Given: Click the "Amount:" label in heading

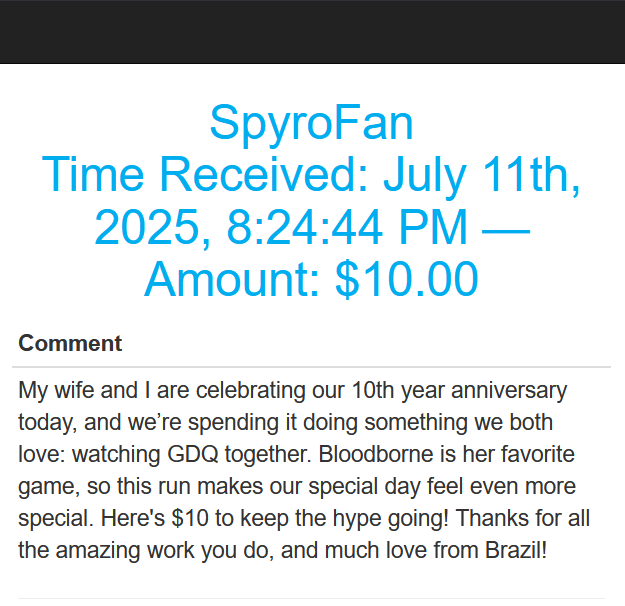Looking at the screenshot, I should click(232, 279).
